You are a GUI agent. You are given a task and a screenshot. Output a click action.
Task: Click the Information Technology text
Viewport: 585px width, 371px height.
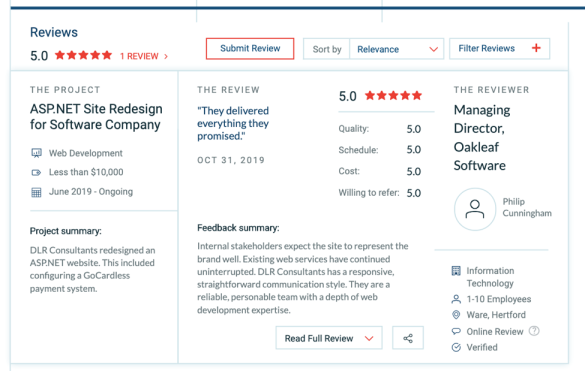coord(490,277)
